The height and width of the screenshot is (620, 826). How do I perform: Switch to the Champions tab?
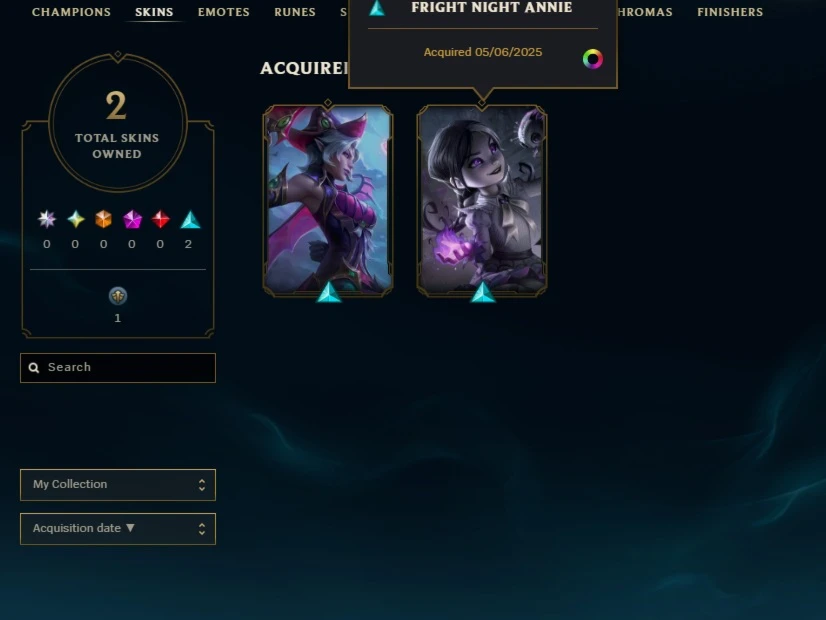71,12
